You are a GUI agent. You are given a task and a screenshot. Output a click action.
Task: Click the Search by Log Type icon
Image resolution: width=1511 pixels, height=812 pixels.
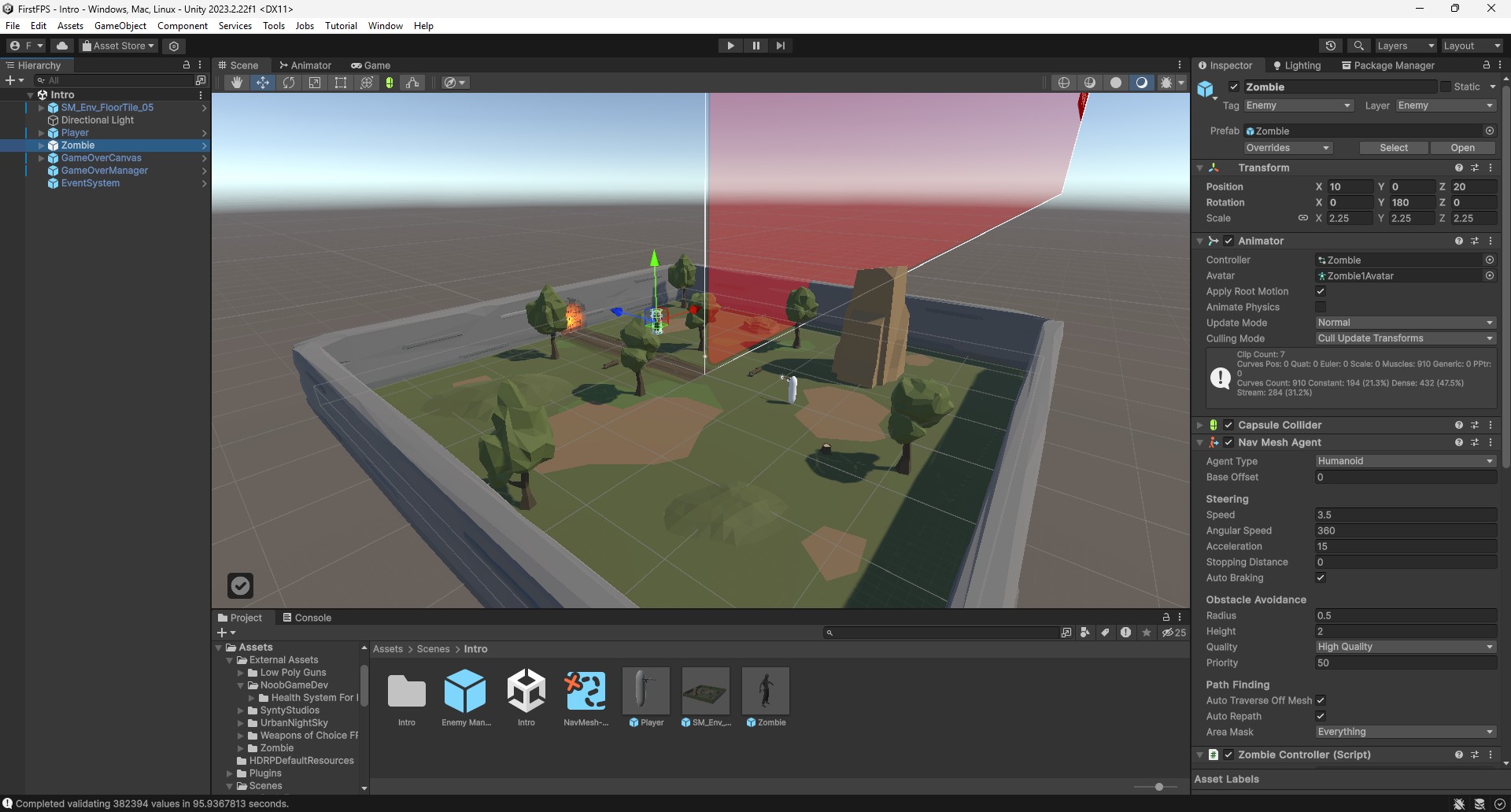1126,633
